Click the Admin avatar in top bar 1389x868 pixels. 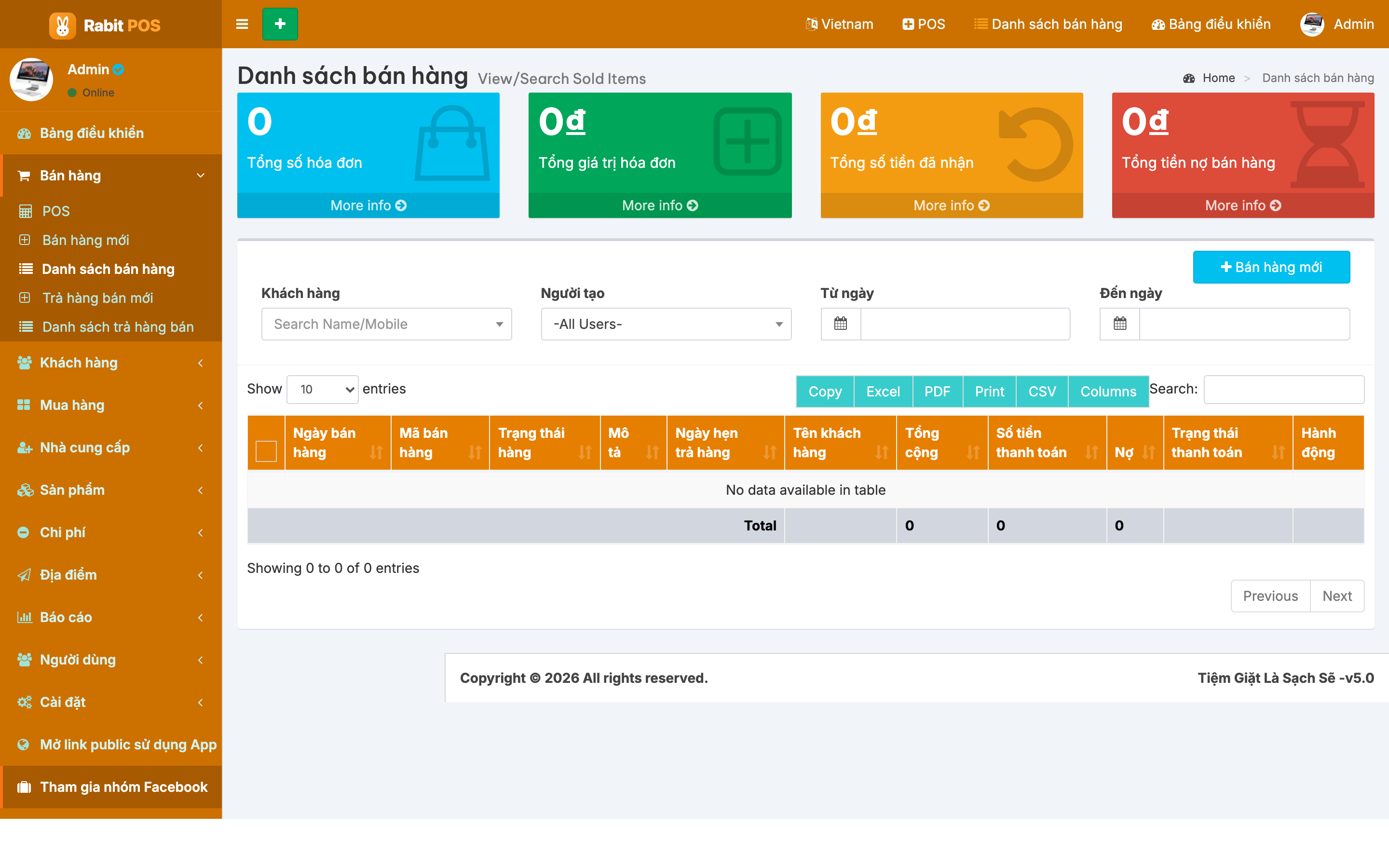click(x=1311, y=24)
